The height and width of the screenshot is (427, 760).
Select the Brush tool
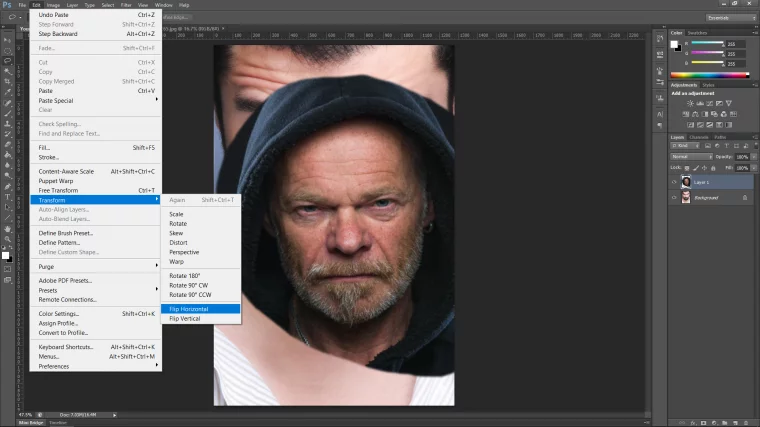tap(8, 113)
